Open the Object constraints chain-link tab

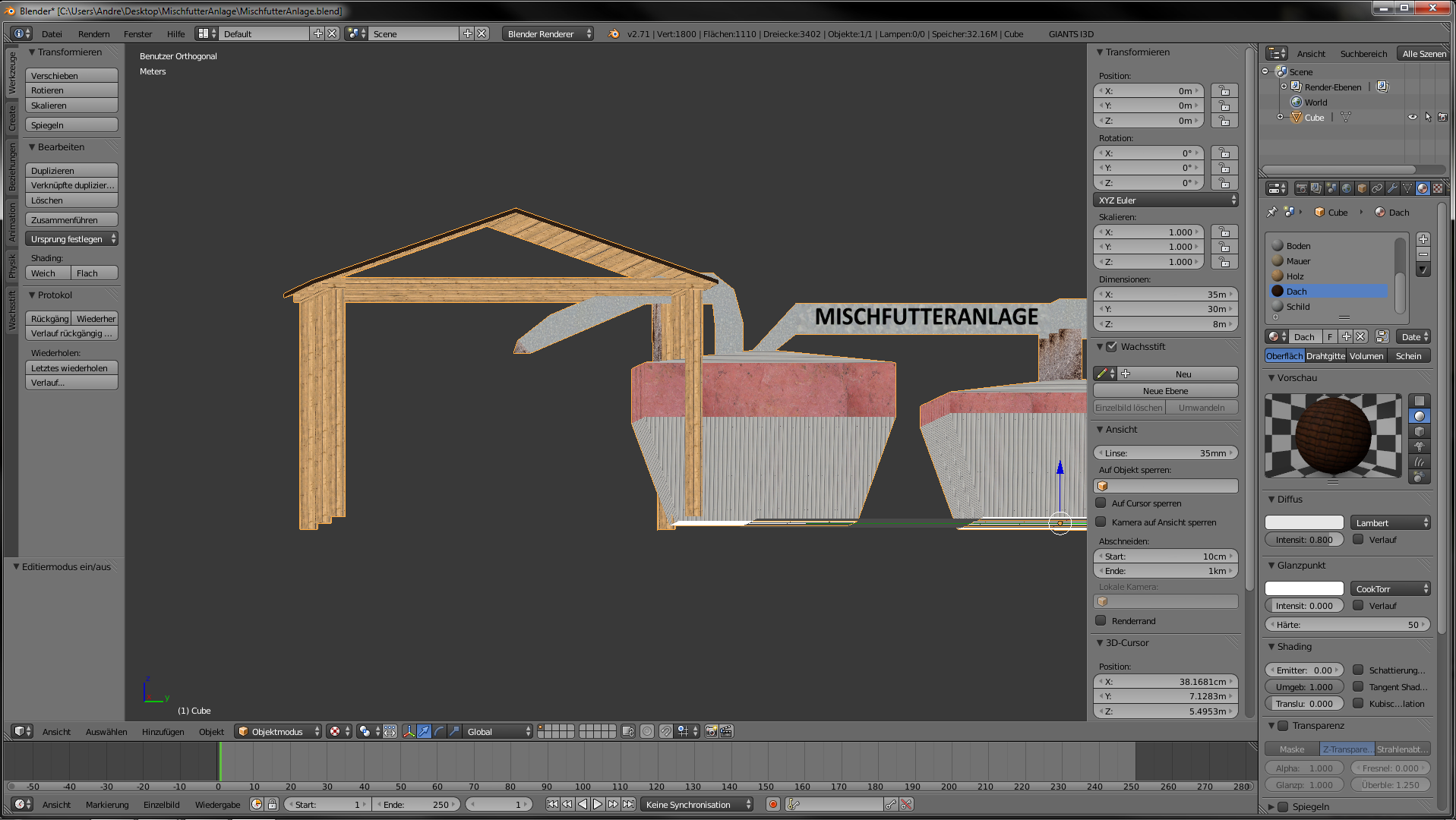(1377, 188)
